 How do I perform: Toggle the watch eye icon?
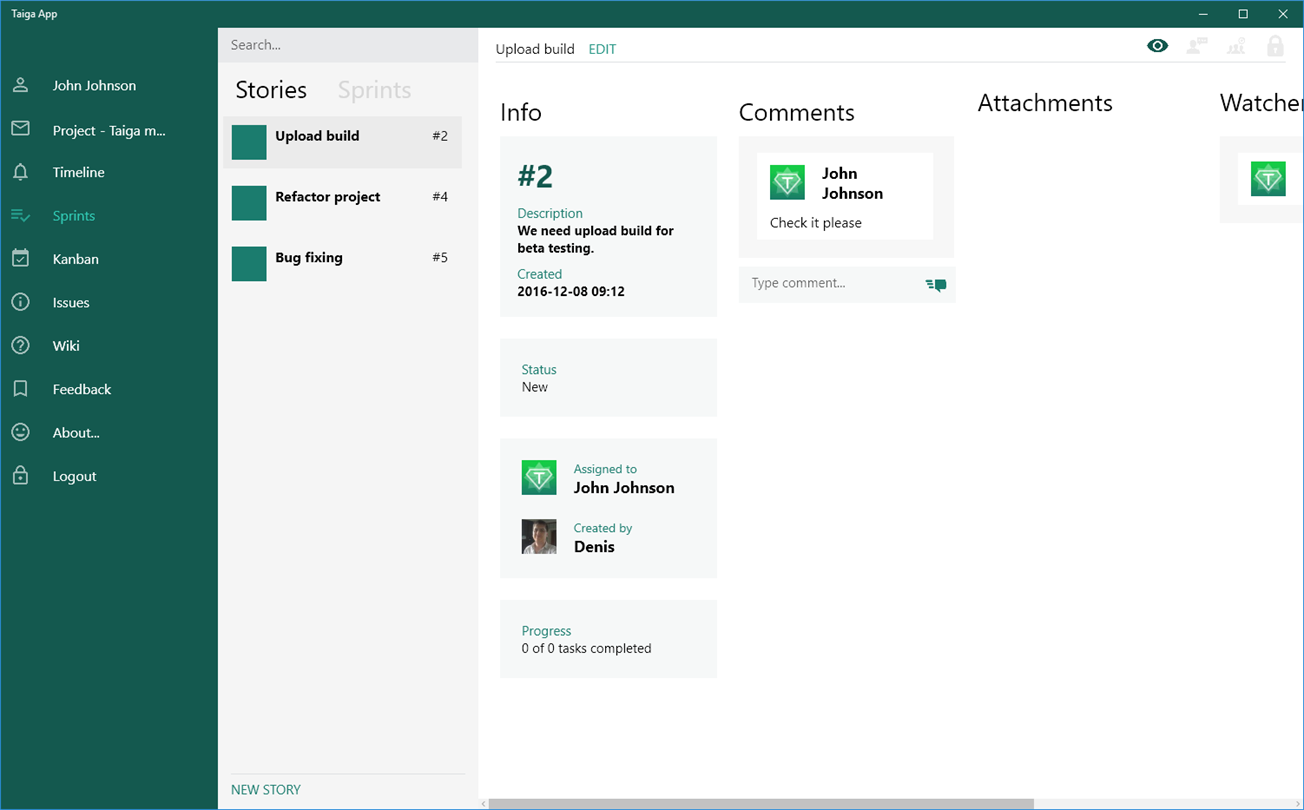(1157, 45)
